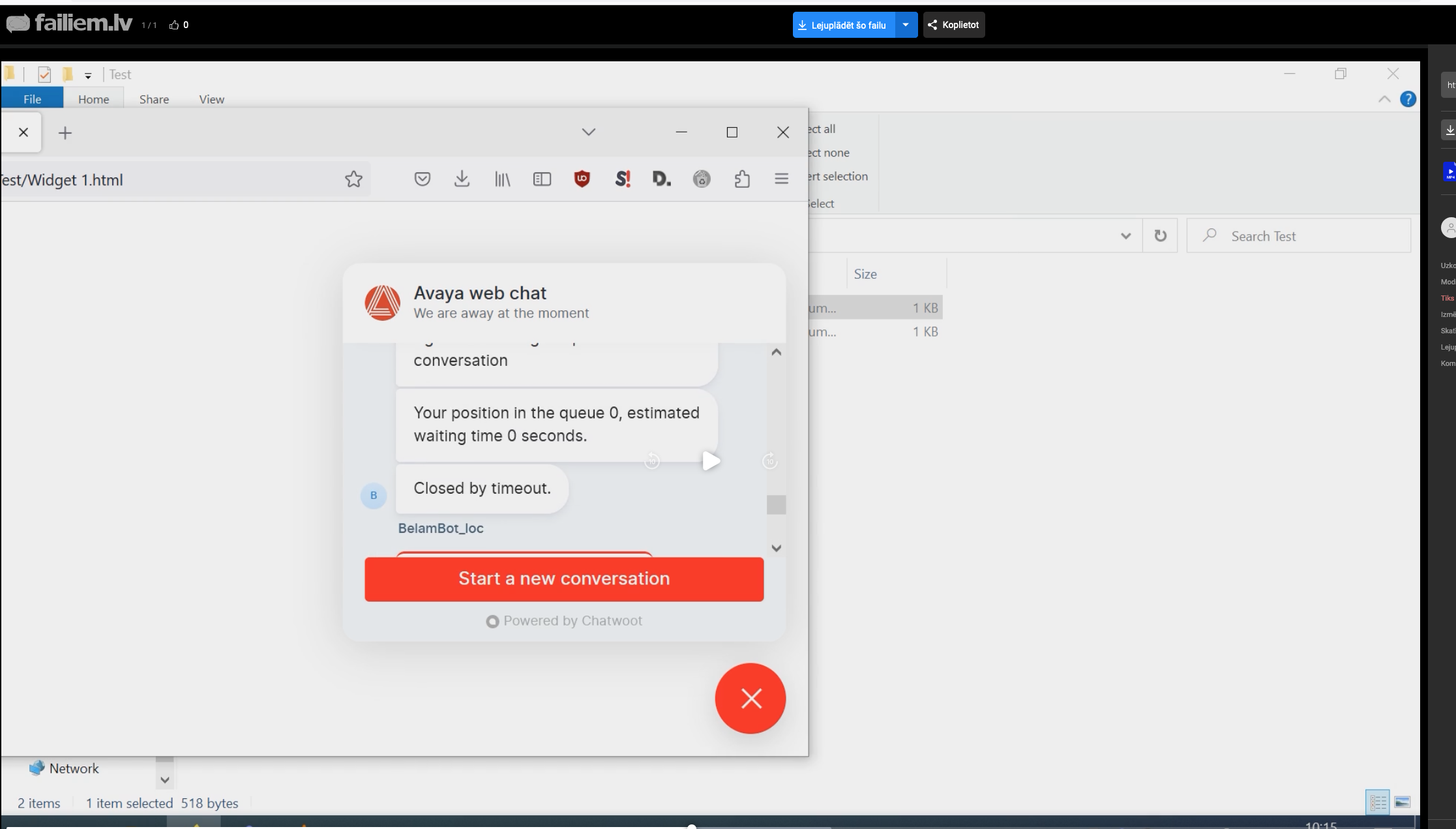Expand the download button options arrow

point(906,25)
